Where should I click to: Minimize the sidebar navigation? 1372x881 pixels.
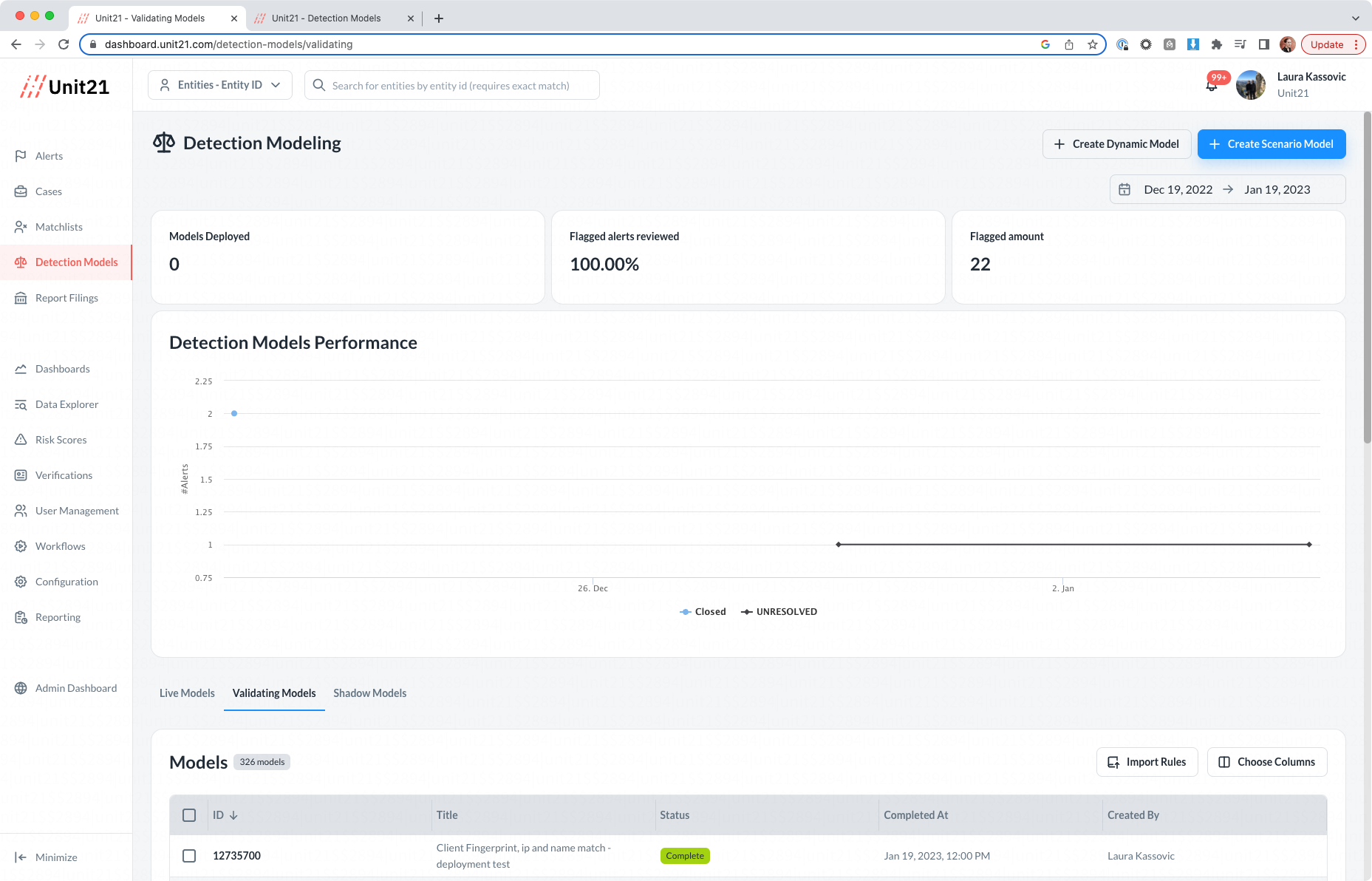46,857
